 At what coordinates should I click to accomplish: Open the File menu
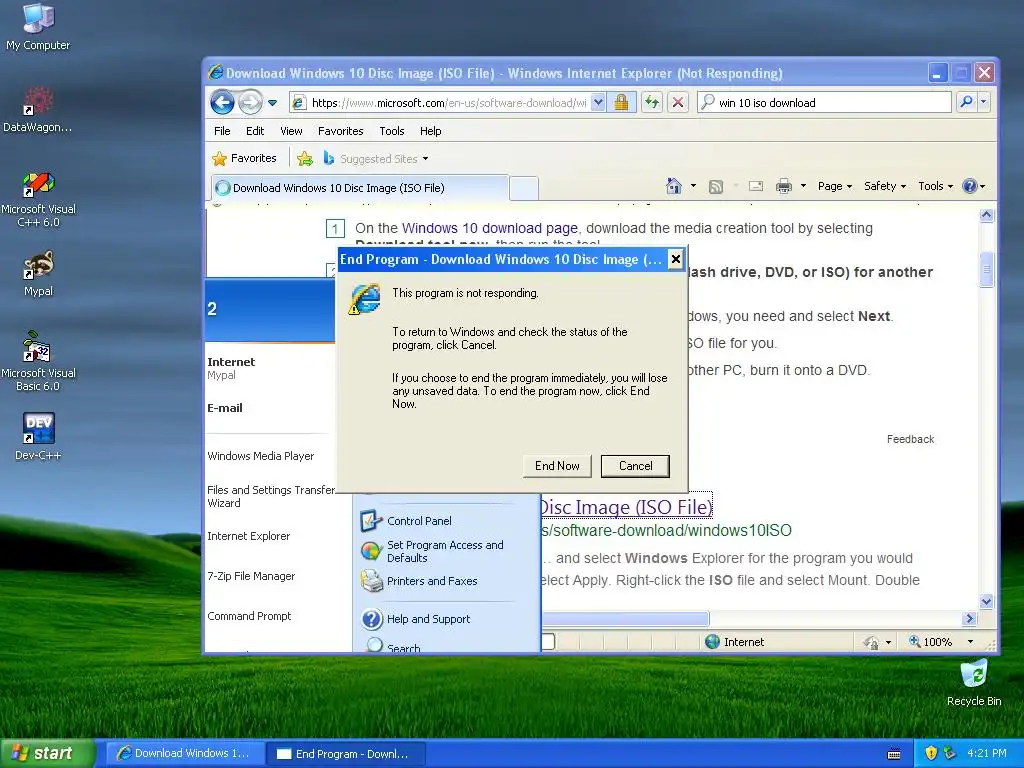point(222,131)
